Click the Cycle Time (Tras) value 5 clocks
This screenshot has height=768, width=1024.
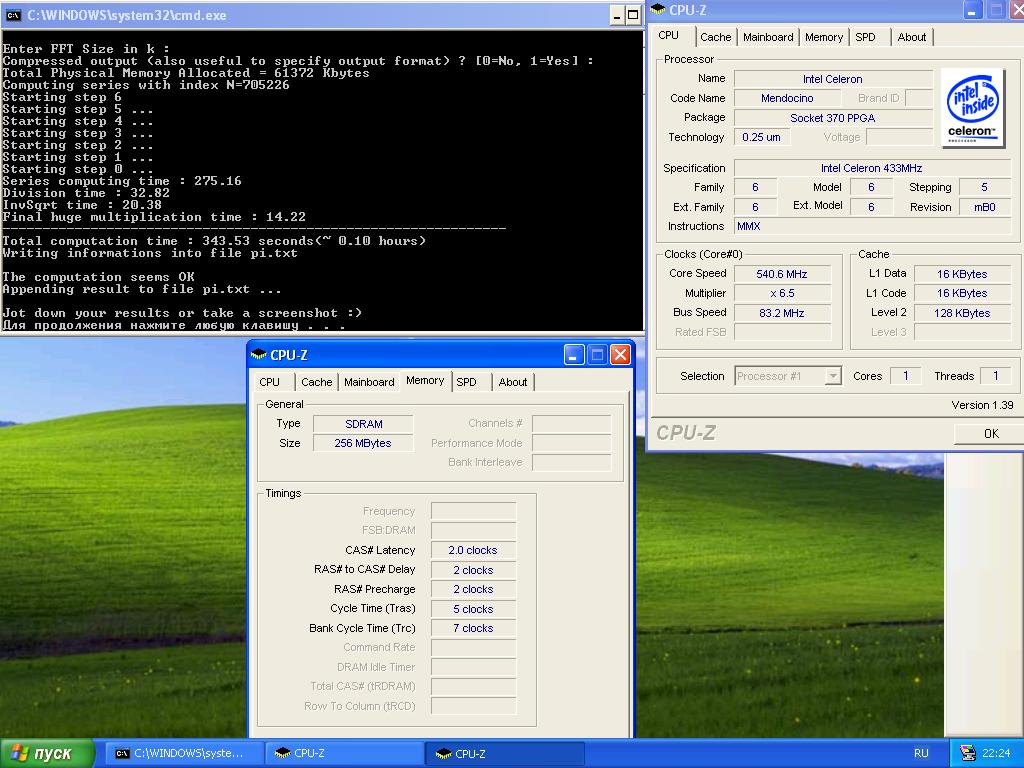[x=473, y=609]
